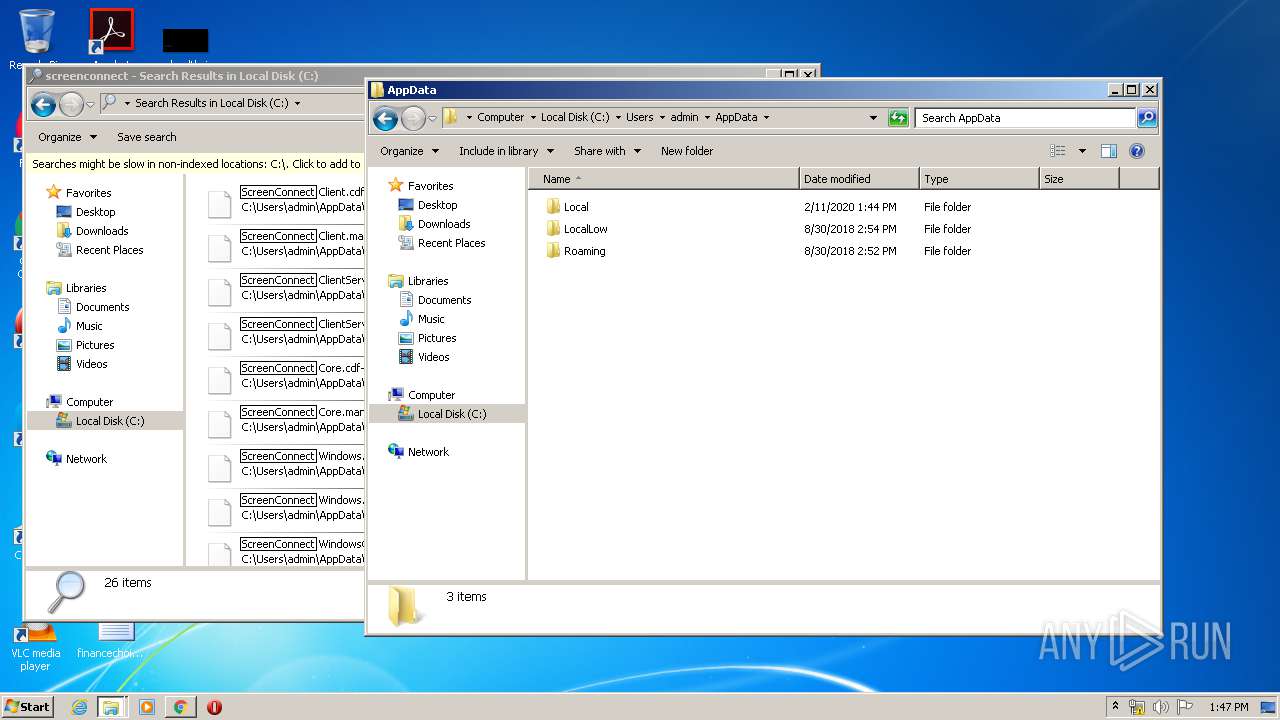Sort by Type column header

click(979, 179)
